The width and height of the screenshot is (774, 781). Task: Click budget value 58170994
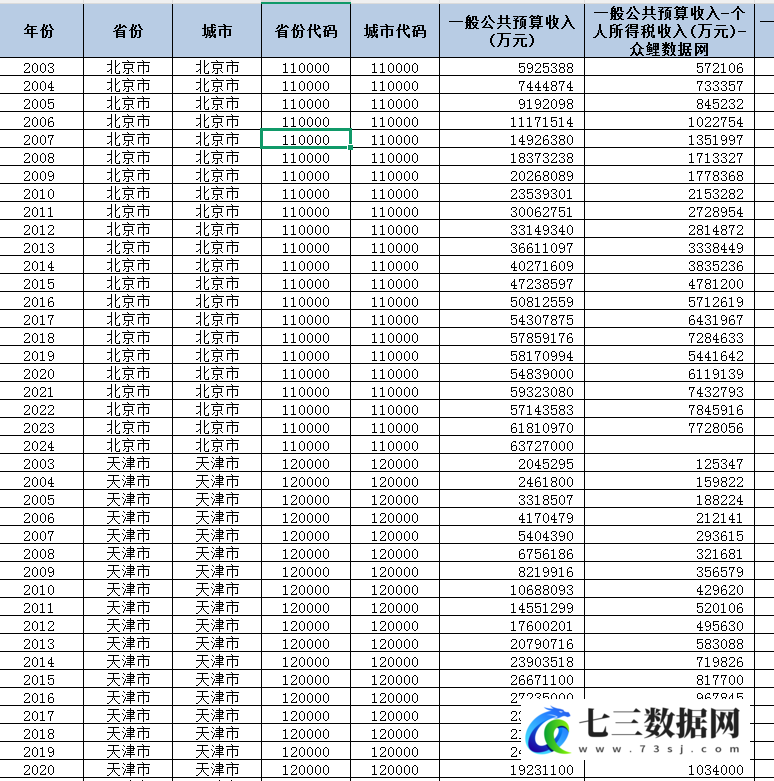pyautogui.click(x=542, y=356)
